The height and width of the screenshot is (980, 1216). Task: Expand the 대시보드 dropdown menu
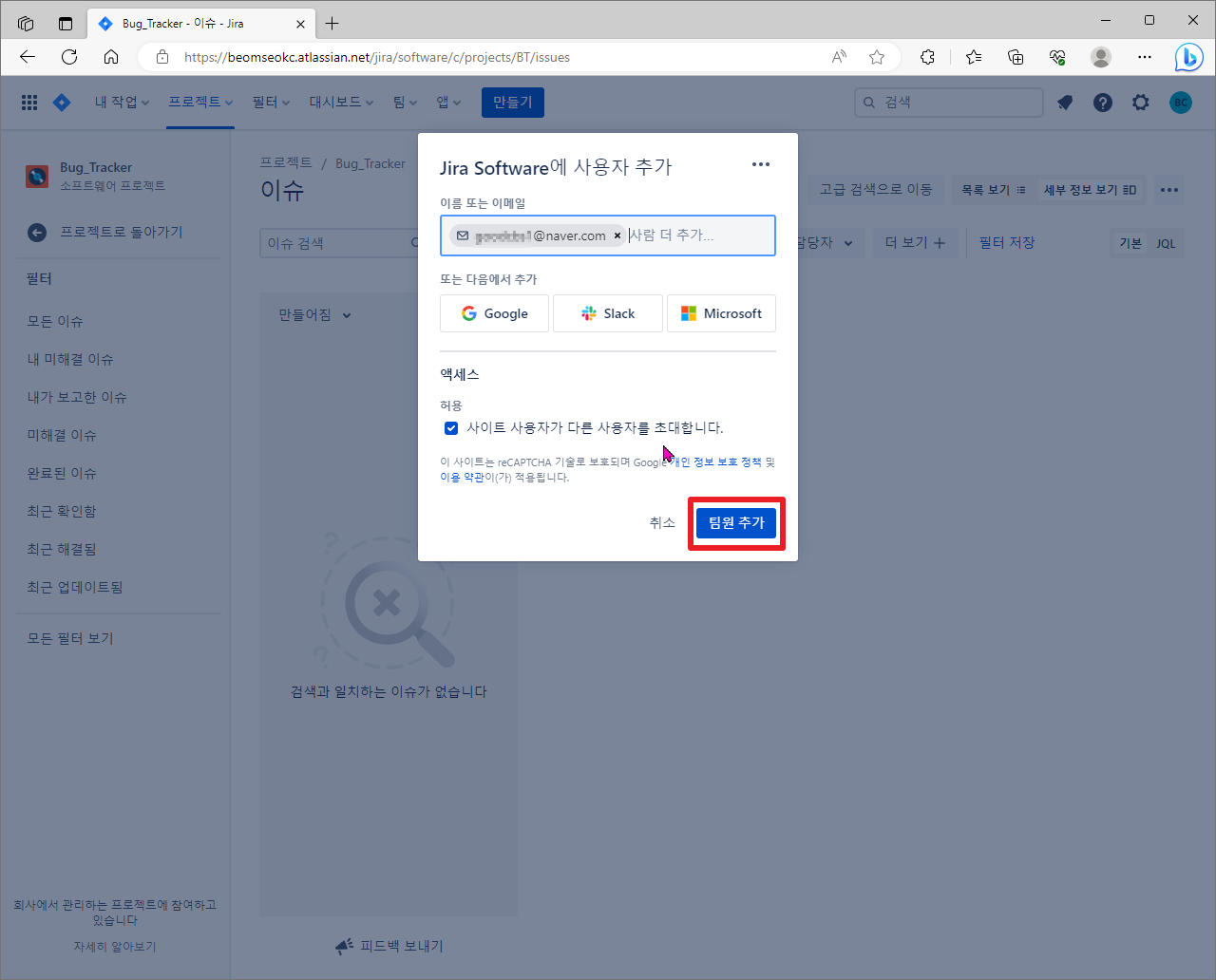[x=341, y=103]
